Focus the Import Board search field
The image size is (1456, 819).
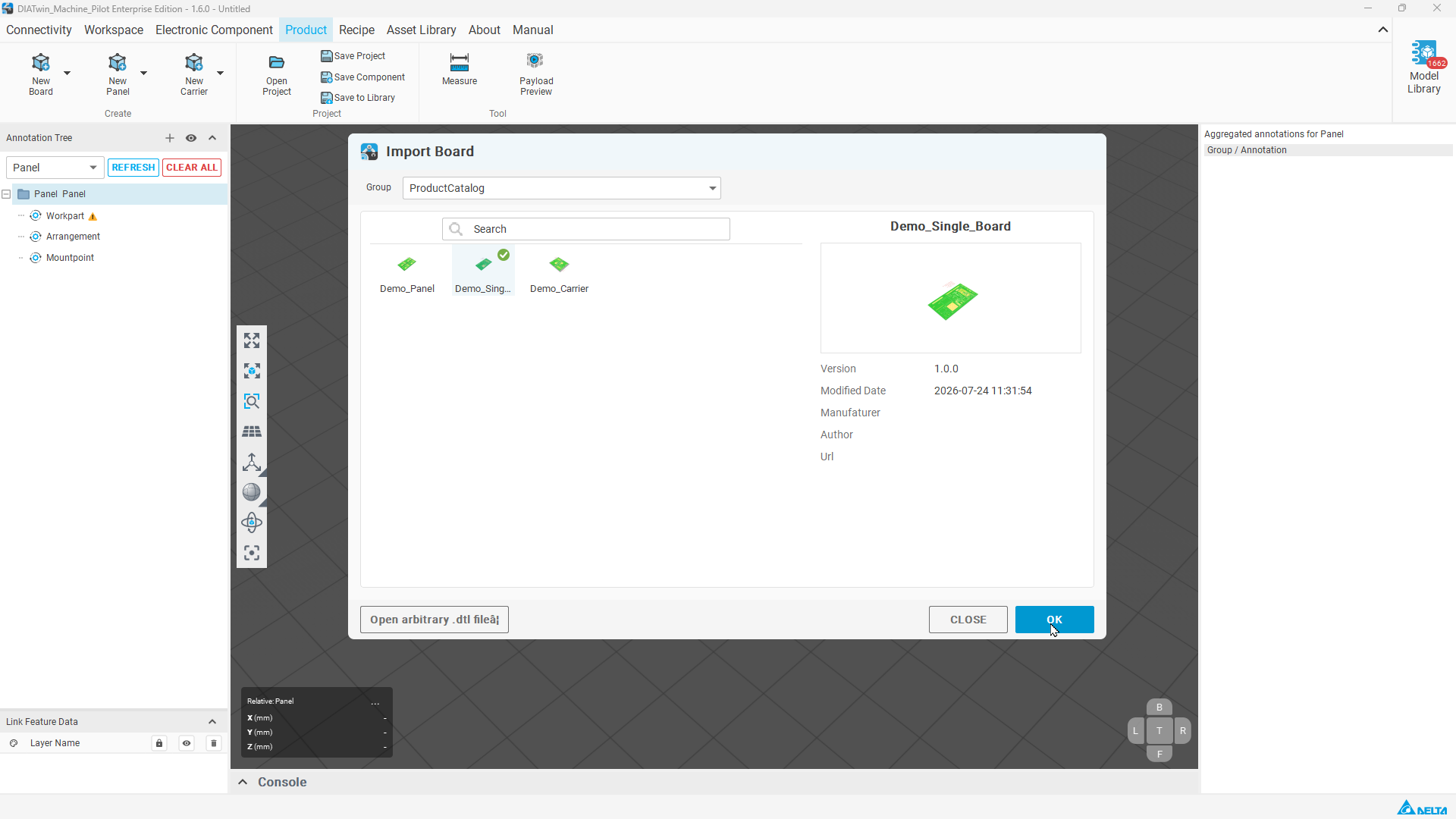coord(586,229)
